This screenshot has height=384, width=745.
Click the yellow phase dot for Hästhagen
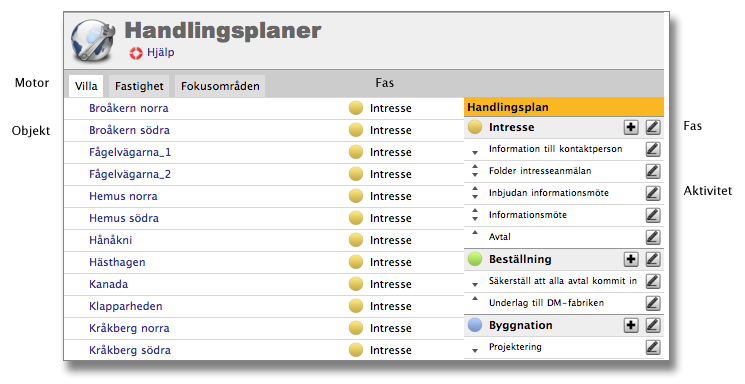coord(356,262)
